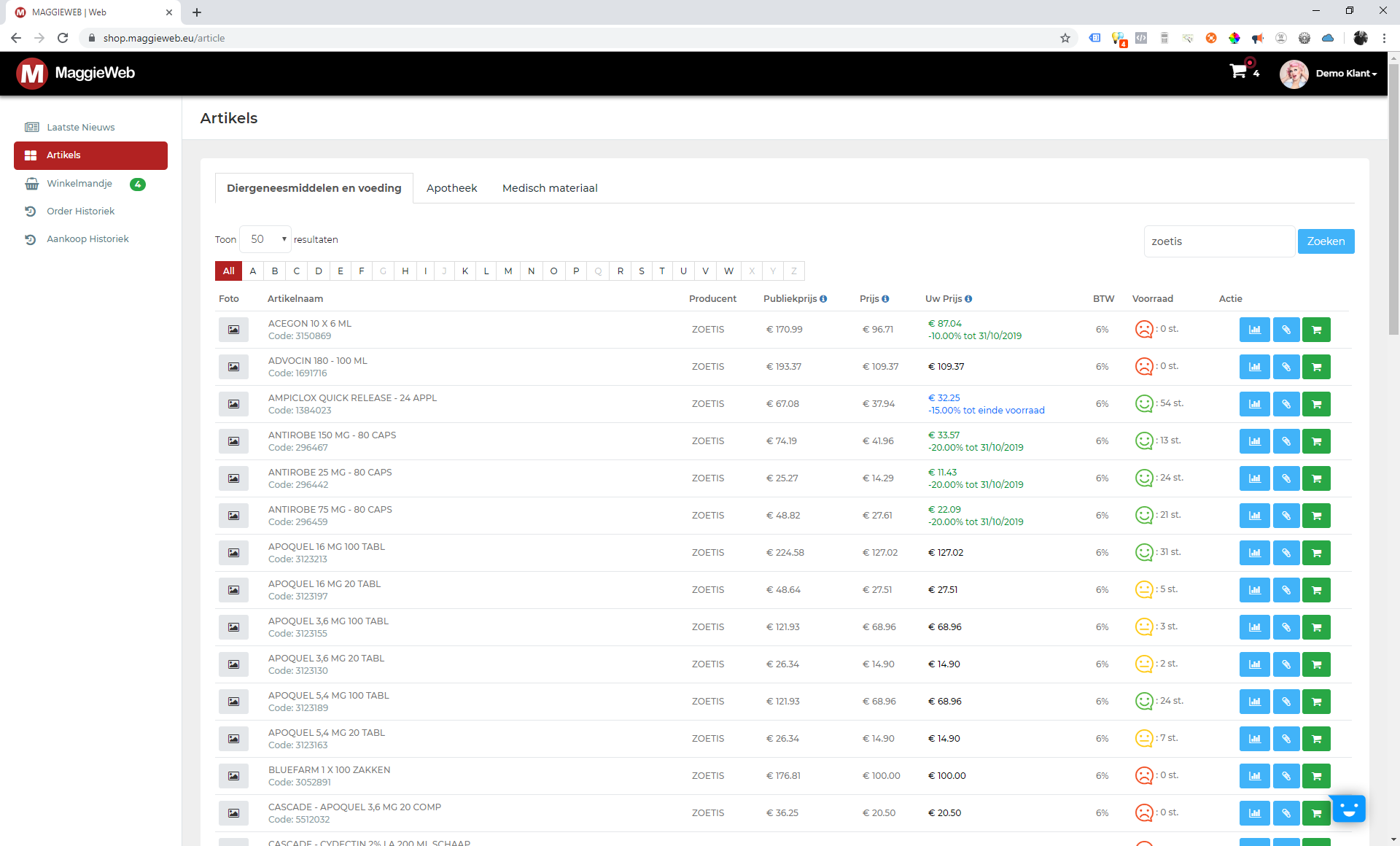Click article name BLUEFARM 1 X 100 ZAKKEN
This screenshot has width=1400, height=846.
[329, 770]
